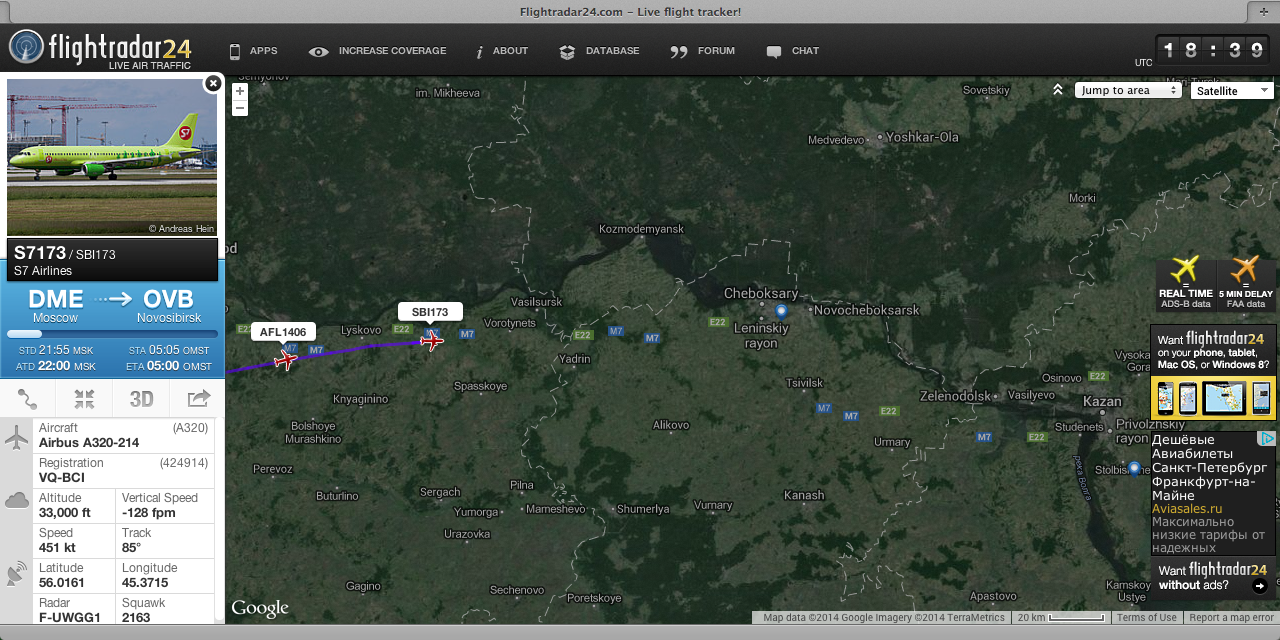Open the 3D view

tap(142, 399)
